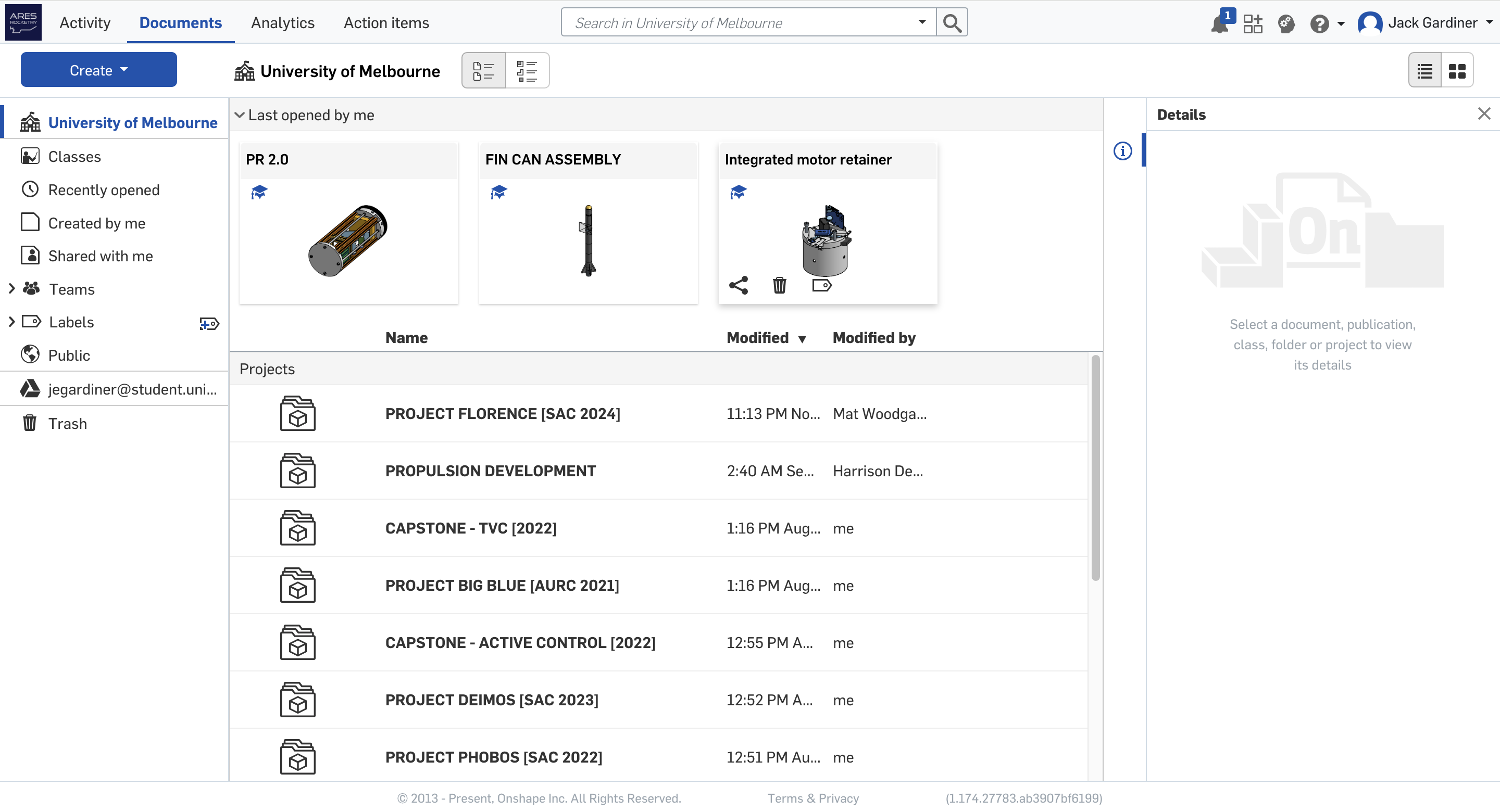The width and height of the screenshot is (1500, 812).
Task: Open the App Store grid icon
Action: pos(1253,23)
